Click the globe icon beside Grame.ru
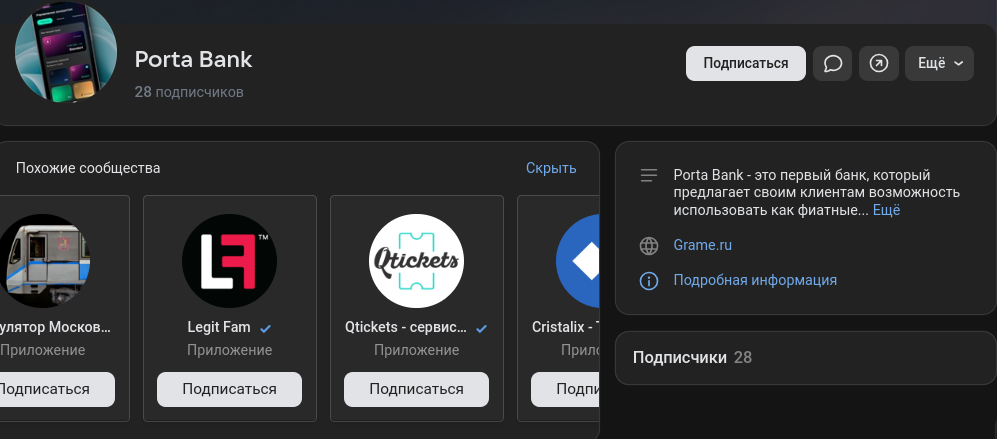997x439 pixels. point(649,246)
